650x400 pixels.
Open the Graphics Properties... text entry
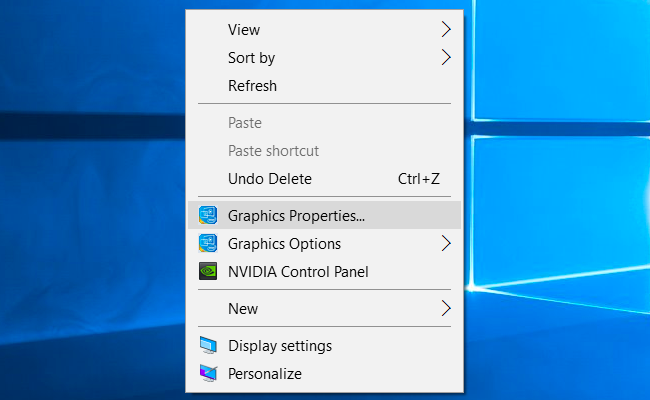[x=296, y=215]
